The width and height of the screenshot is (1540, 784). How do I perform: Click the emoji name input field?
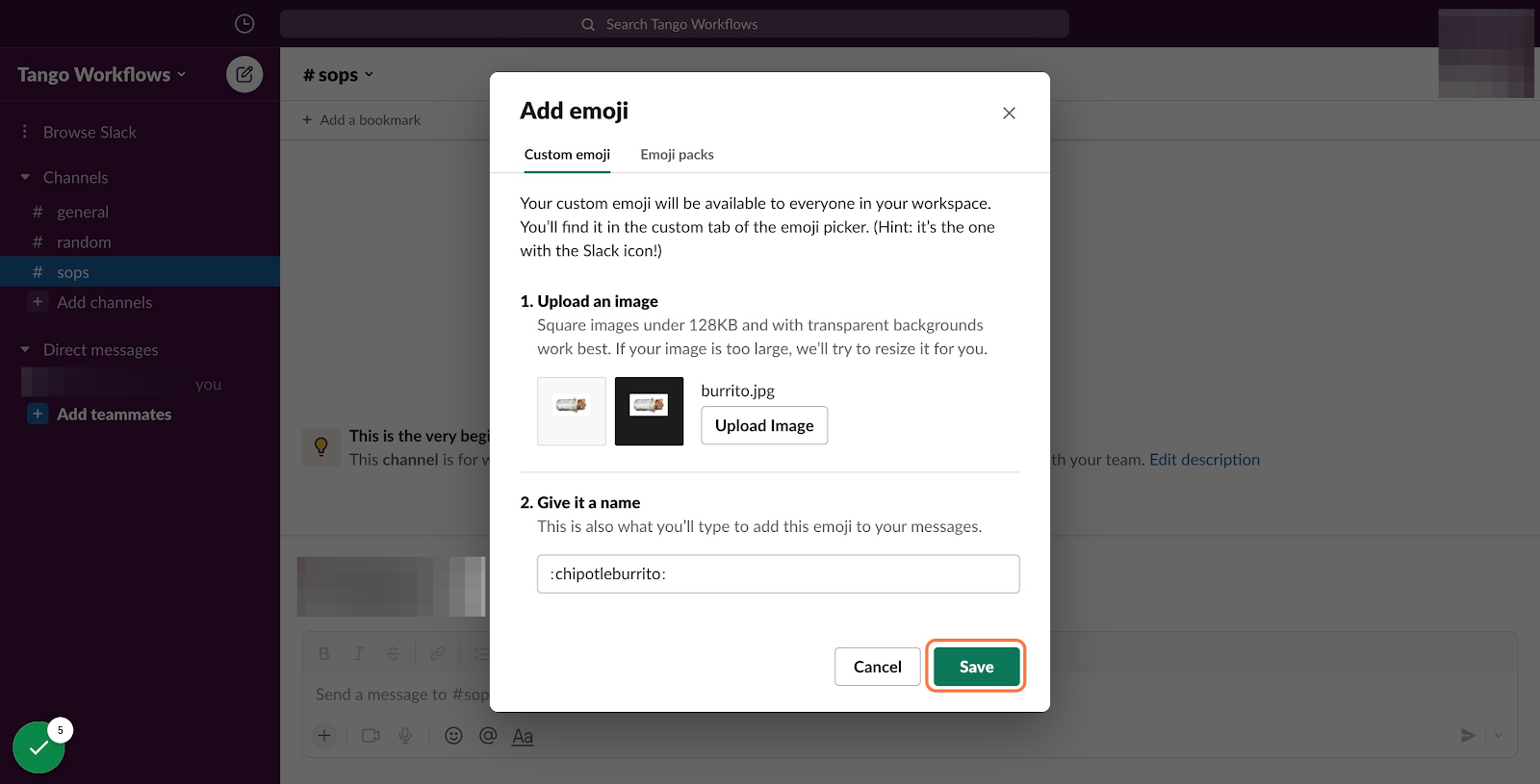tap(778, 574)
